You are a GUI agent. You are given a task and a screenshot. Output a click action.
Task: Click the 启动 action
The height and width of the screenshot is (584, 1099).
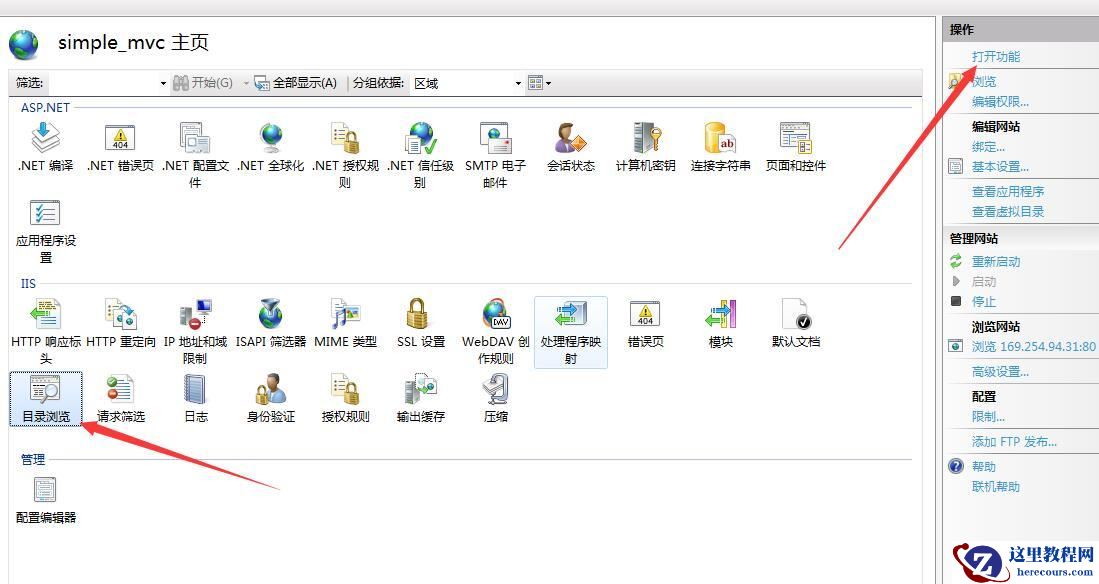click(x=983, y=282)
